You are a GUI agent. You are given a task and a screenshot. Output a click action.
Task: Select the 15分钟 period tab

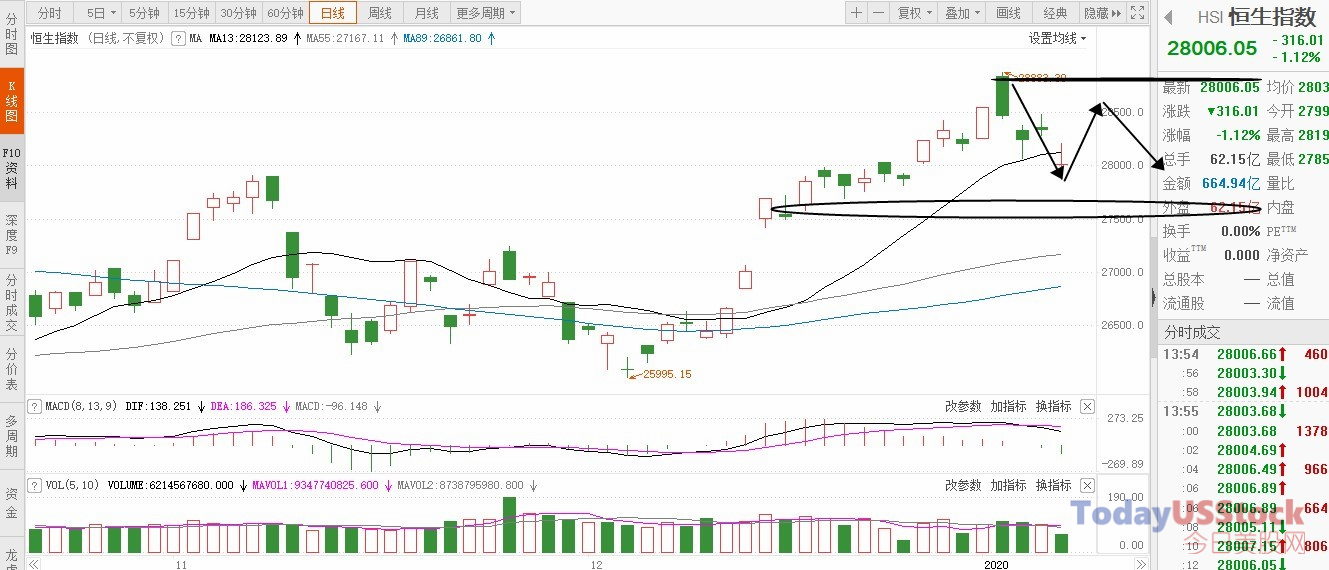click(x=191, y=13)
